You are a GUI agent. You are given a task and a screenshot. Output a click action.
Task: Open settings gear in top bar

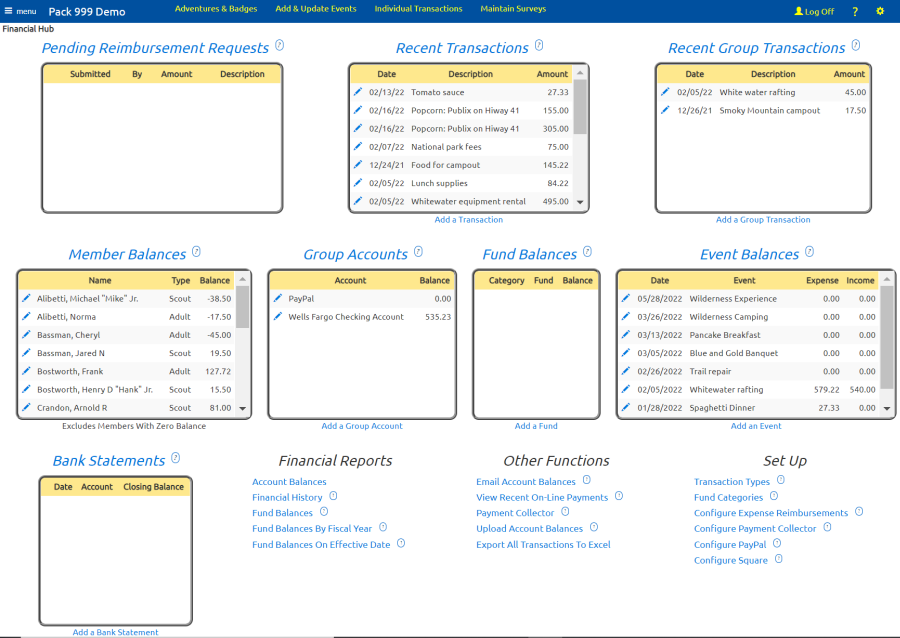point(880,11)
